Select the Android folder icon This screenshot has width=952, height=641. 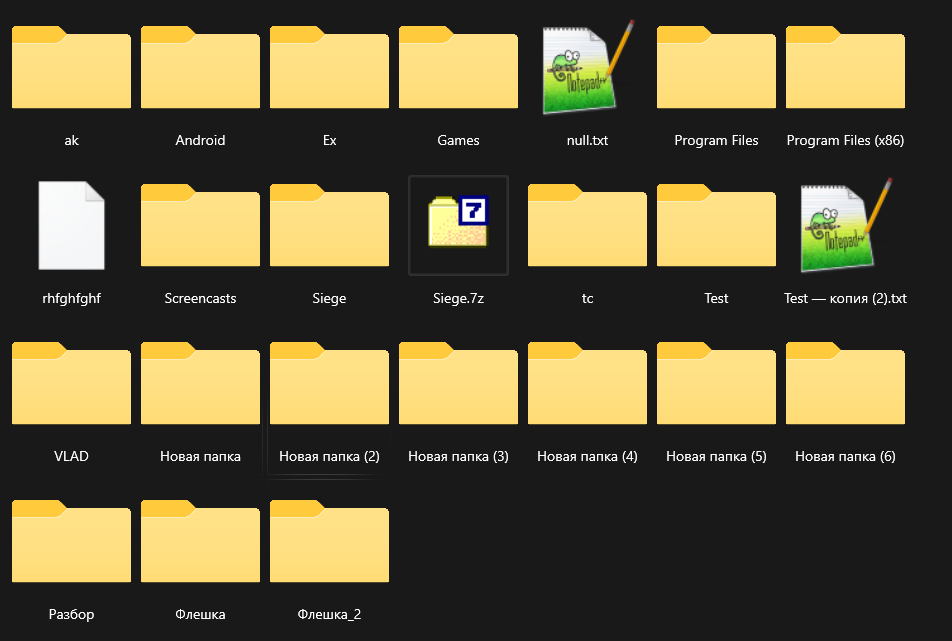click(x=200, y=67)
